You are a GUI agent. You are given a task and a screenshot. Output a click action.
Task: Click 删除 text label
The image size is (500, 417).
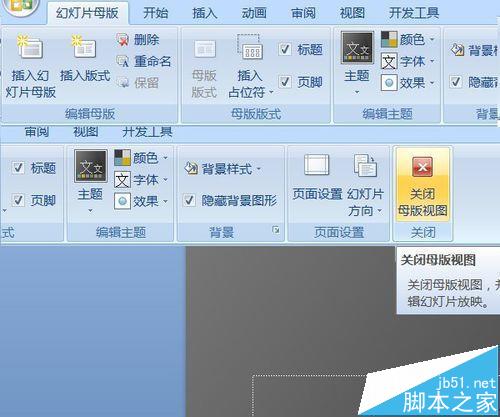pos(146,40)
